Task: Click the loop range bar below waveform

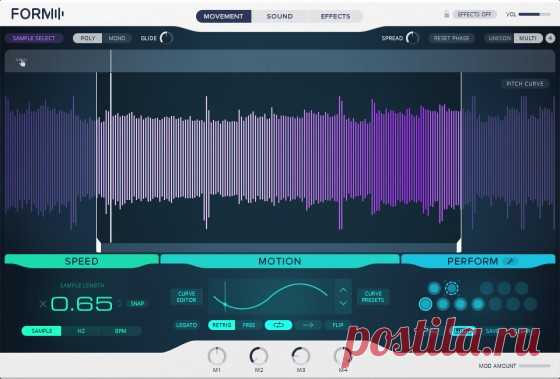Action: pos(279,248)
